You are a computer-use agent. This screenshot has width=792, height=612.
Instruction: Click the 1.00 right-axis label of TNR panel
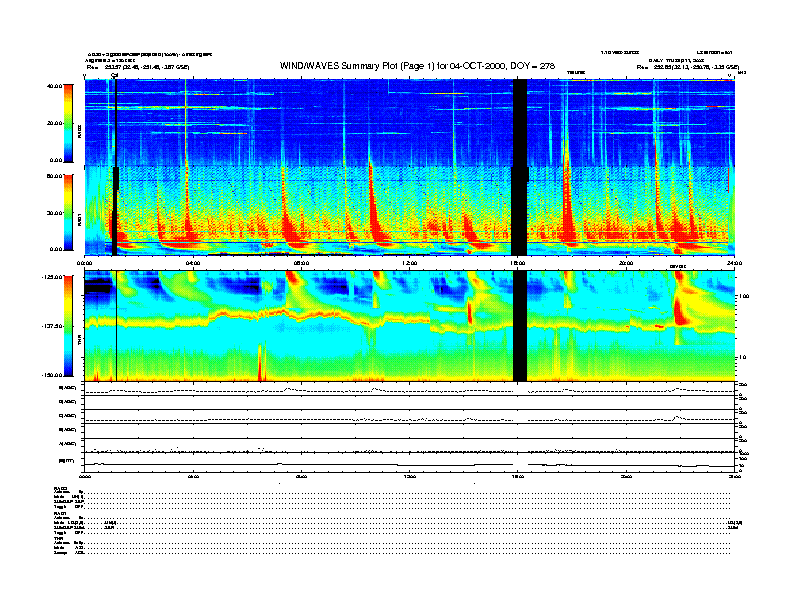[743, 296]
